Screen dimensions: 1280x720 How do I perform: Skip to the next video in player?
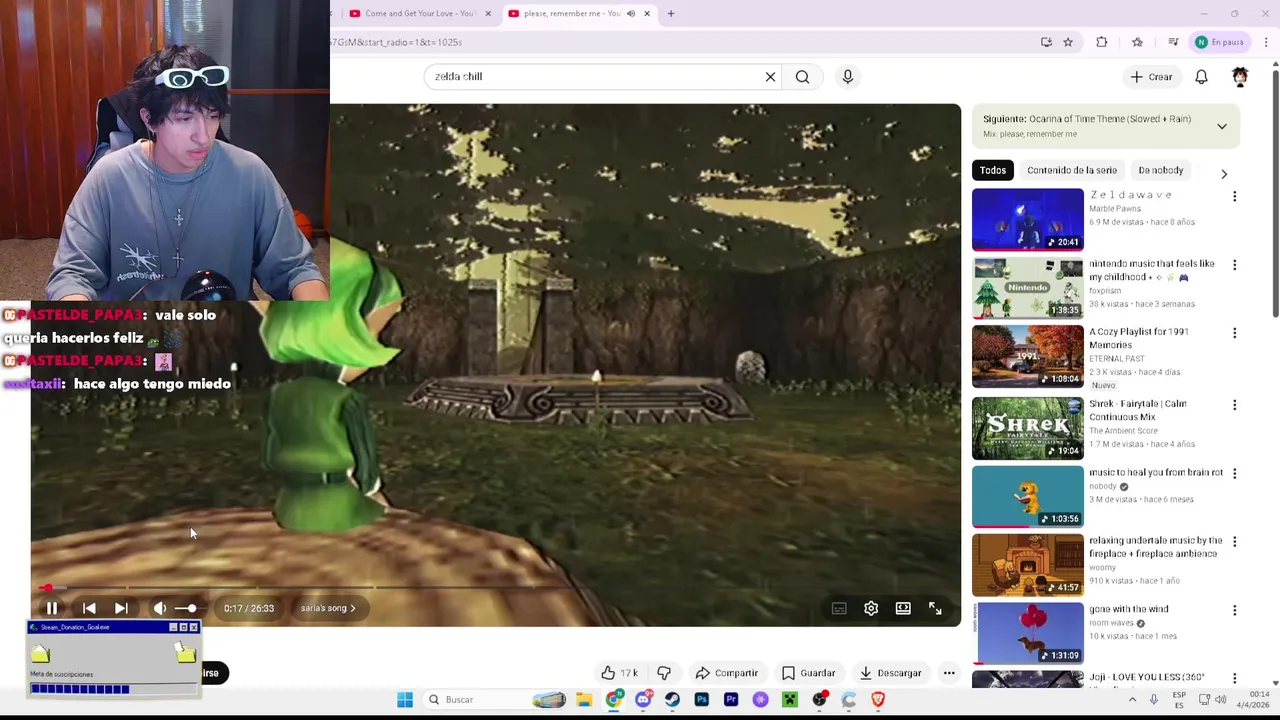click(x=121, y=608)
